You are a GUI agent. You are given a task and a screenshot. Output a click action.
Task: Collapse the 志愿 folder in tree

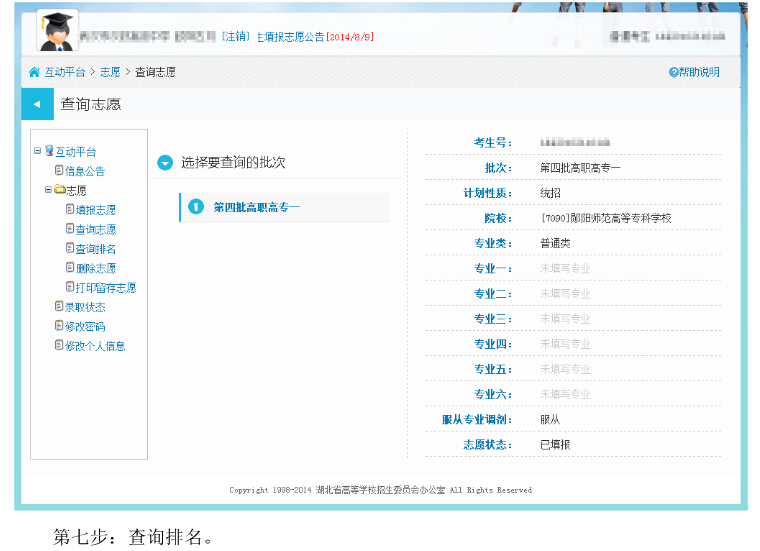pos(47,190)
